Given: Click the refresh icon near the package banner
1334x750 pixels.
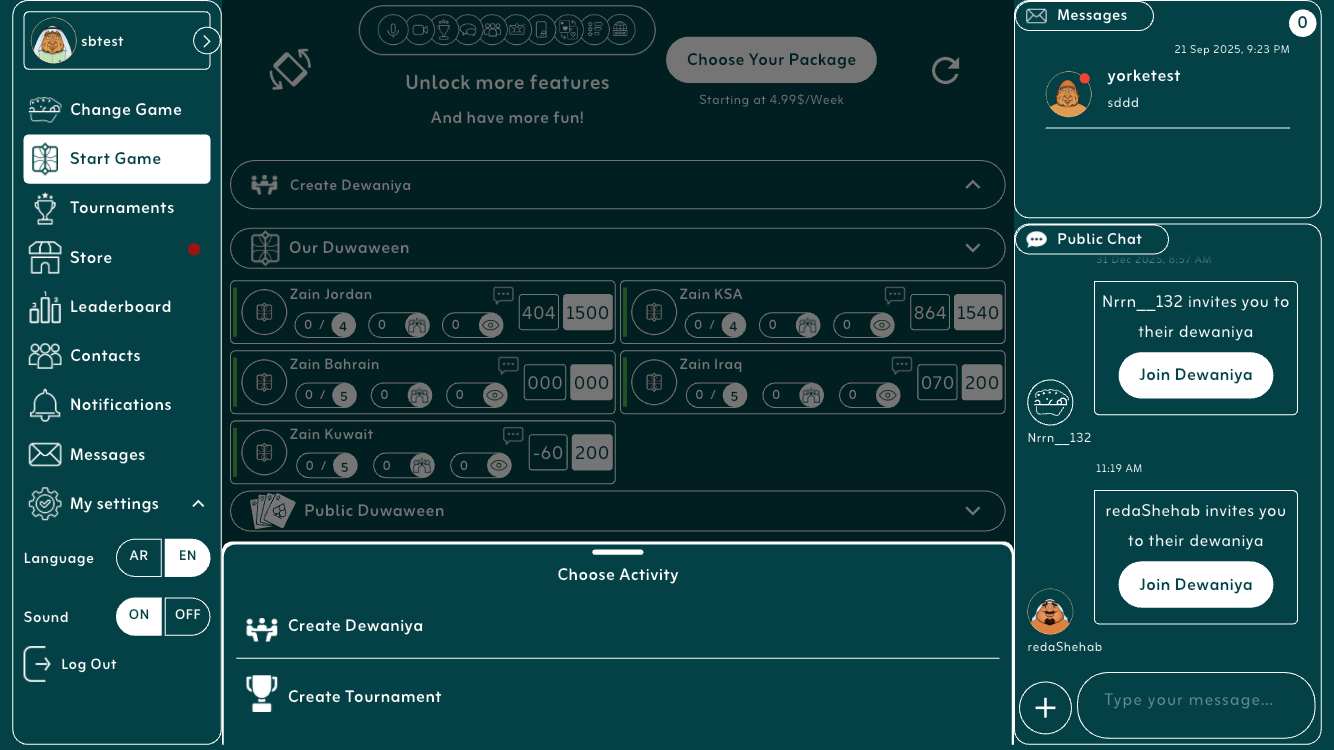Looking at the screenshot, I should [945, 70].
